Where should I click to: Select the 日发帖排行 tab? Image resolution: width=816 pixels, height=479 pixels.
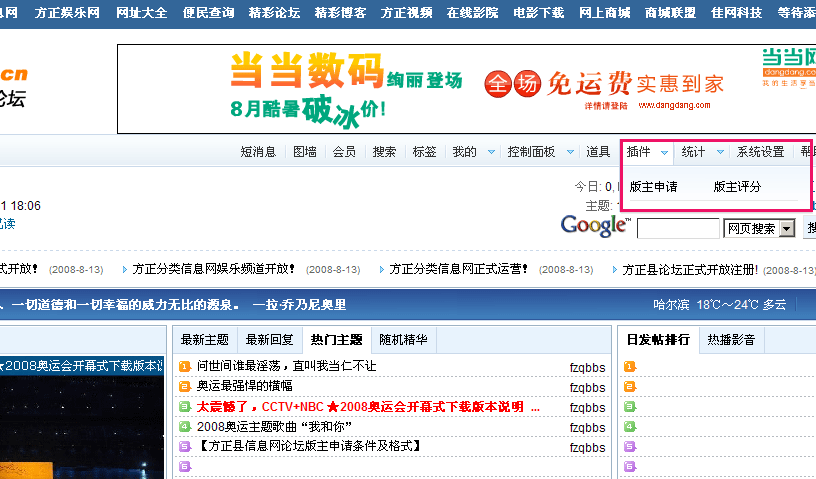[x=658, y=340]
